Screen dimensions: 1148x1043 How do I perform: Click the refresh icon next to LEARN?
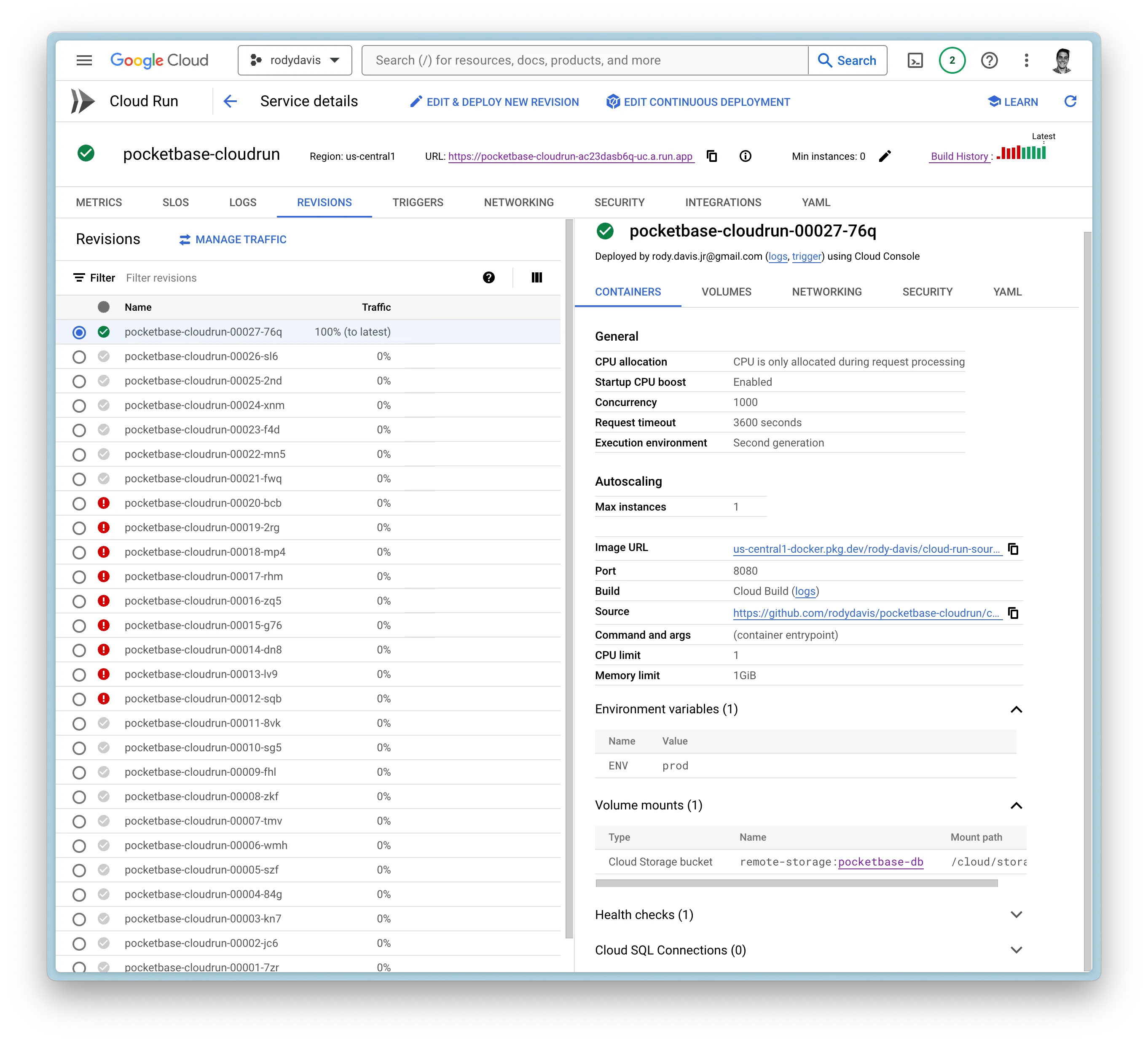[x=1070, y=102]
